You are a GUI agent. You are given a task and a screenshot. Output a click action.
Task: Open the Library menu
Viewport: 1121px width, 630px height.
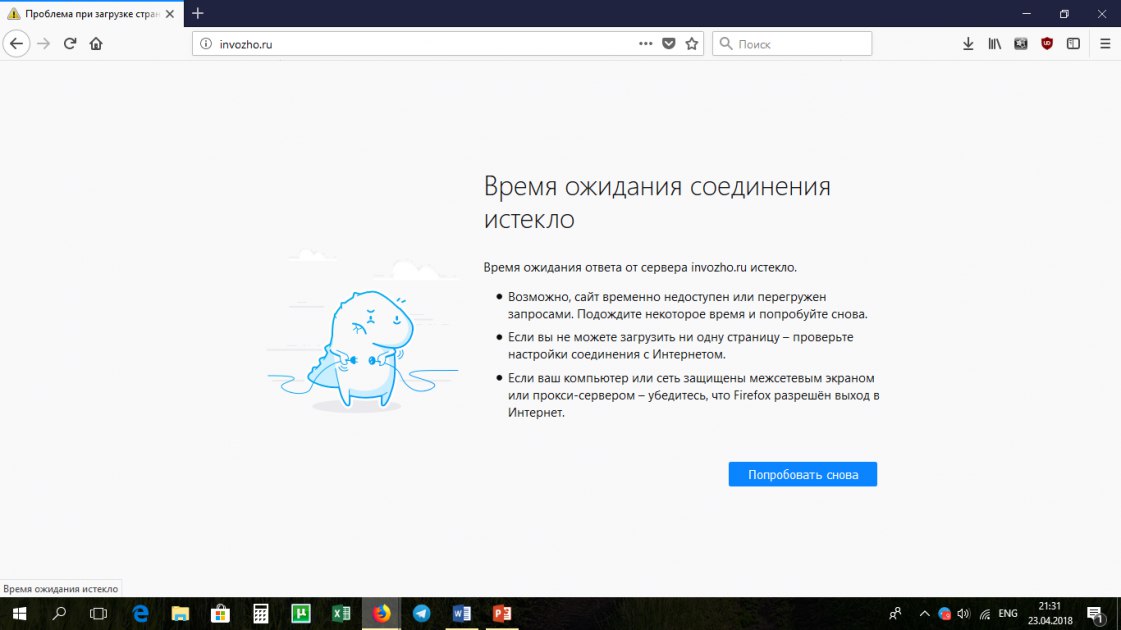pos(994,44)
